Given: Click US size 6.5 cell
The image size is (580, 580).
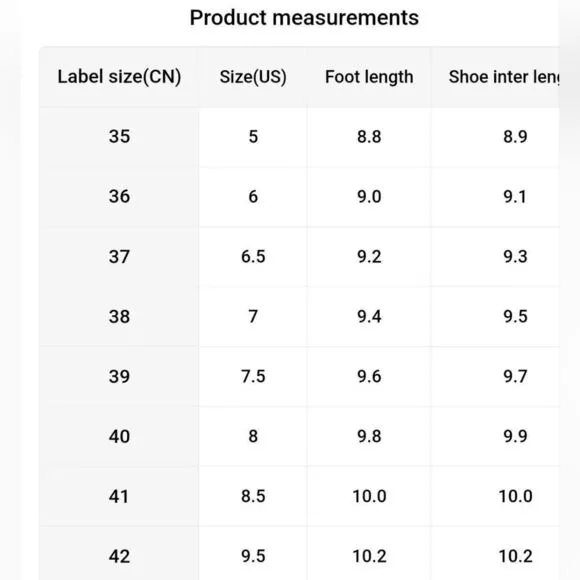Looking at the screenshot, I should 253,256.
